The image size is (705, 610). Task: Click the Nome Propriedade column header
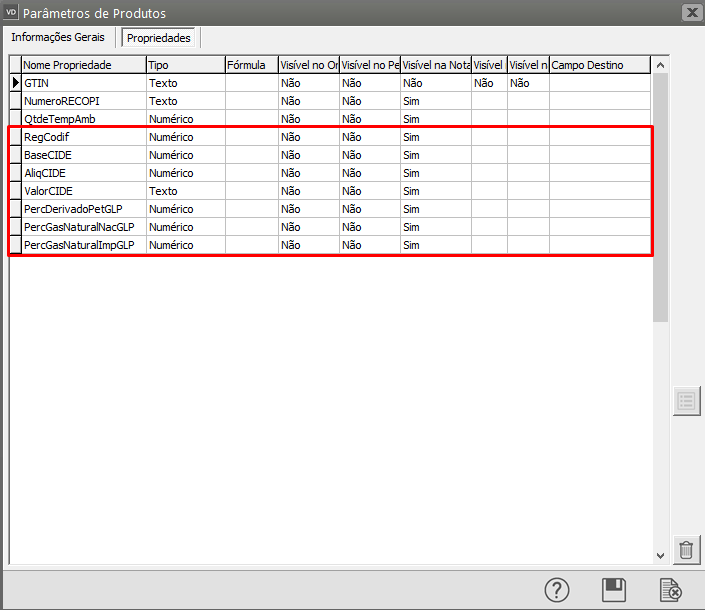point(84,65)
